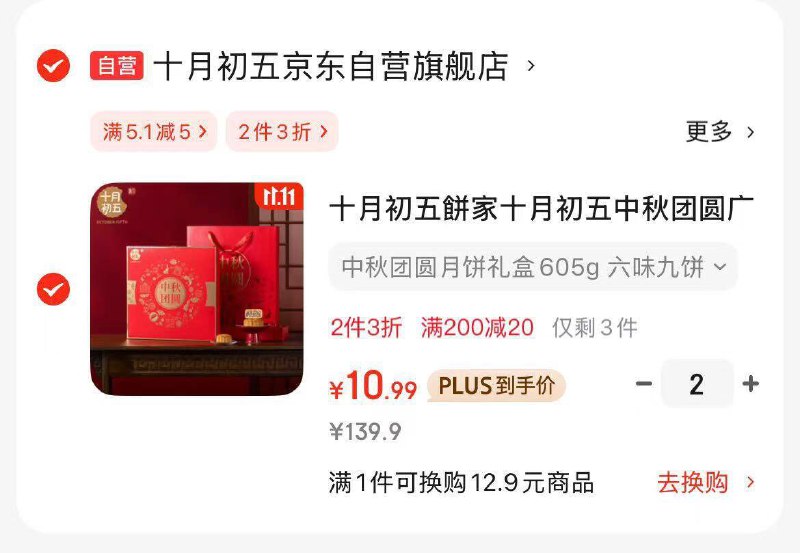Screen dimensions: 800x553
Task: Tap the red 自营 badge
Action: pyautogui.click(x=117, y=66)
